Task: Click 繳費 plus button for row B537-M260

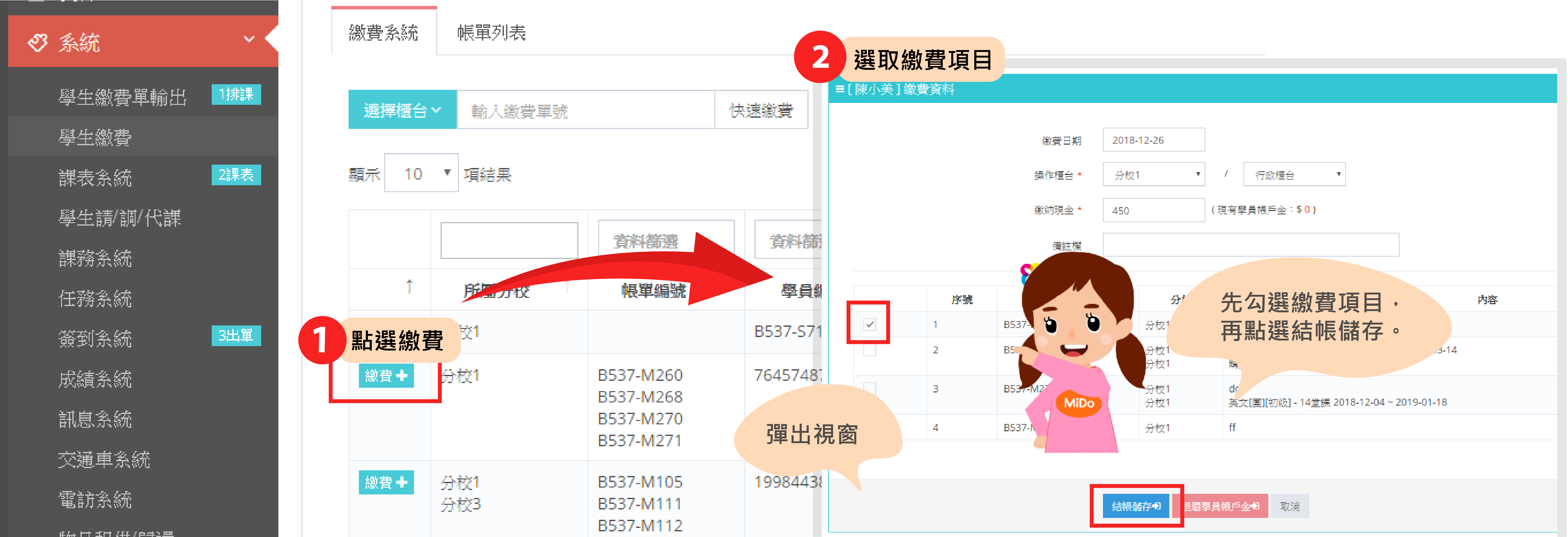Action: [x=386, y=376]
